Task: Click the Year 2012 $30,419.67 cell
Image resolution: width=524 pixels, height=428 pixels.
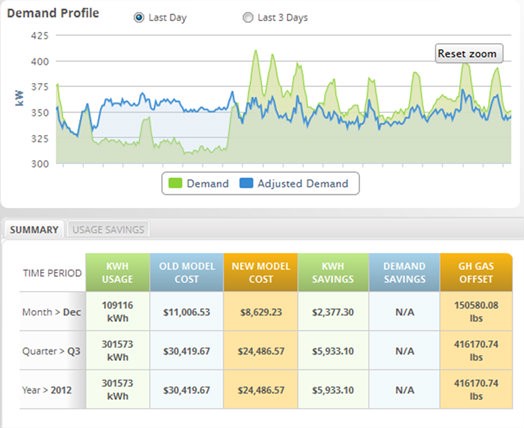Action: [x=187, y=389]
